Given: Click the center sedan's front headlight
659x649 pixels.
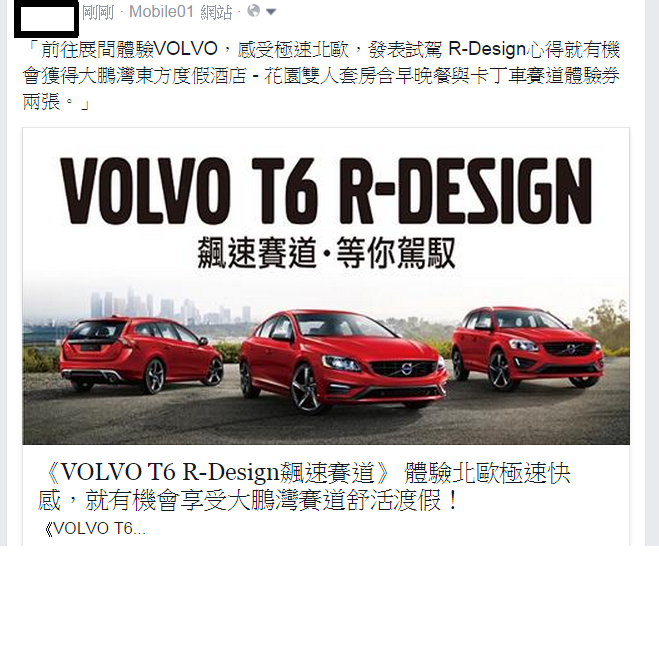Looking at the screenshot, I should (341, 363).
